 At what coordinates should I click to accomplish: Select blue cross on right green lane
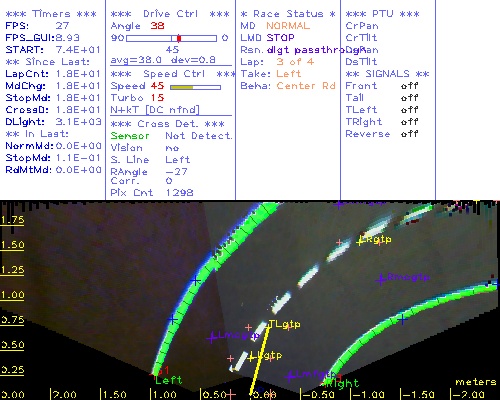click(403, 319)
